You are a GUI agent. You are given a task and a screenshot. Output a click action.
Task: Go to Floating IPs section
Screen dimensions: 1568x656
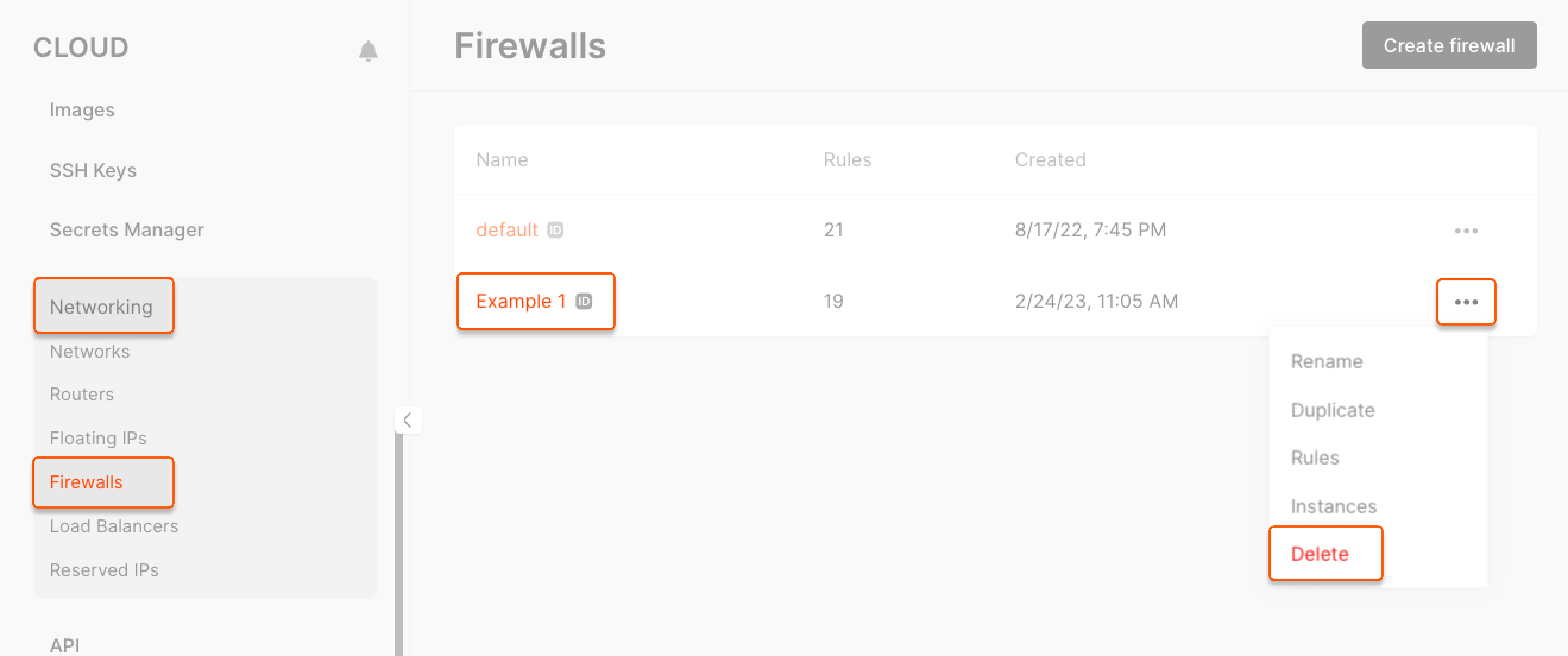click(98, 438)
